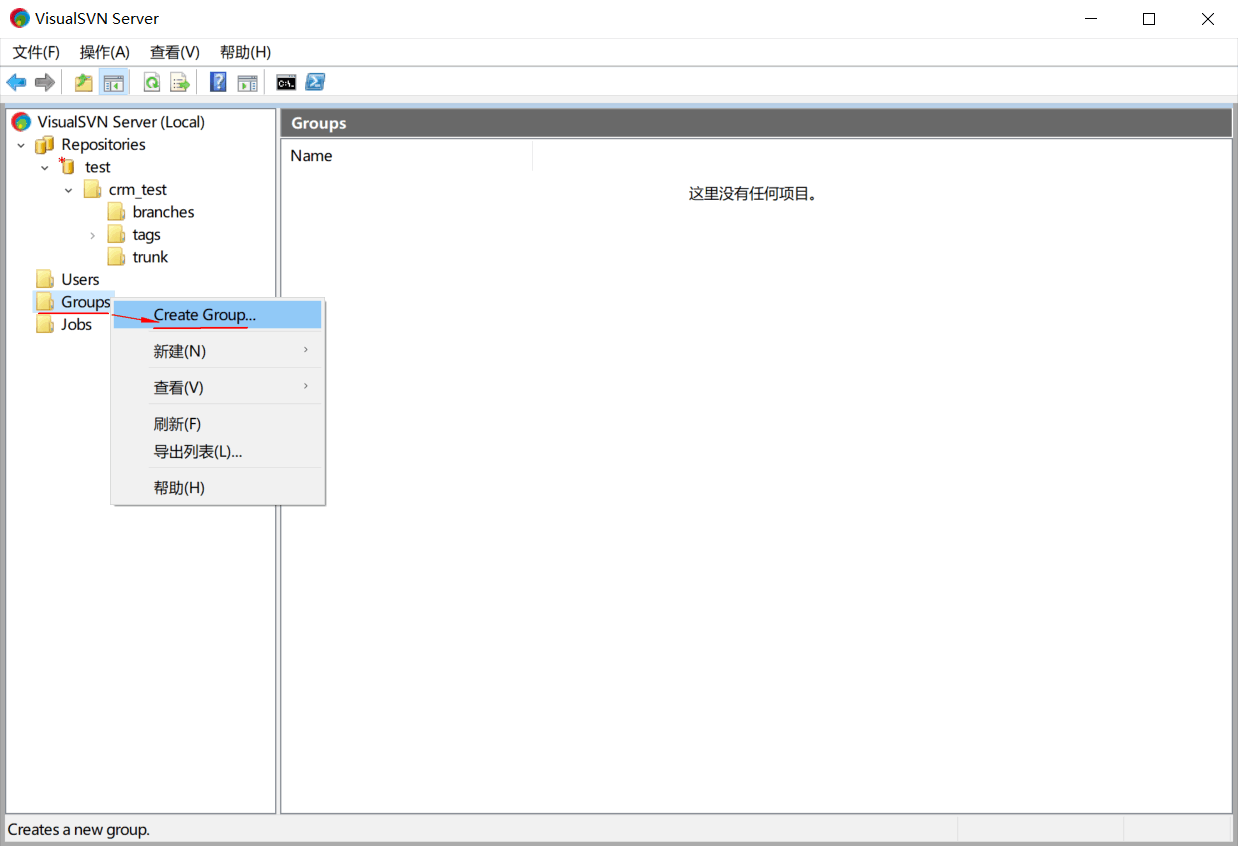Select the tags label
Image resolution: width=1238 pixels, height=846 pixels.
pos(146,235)
